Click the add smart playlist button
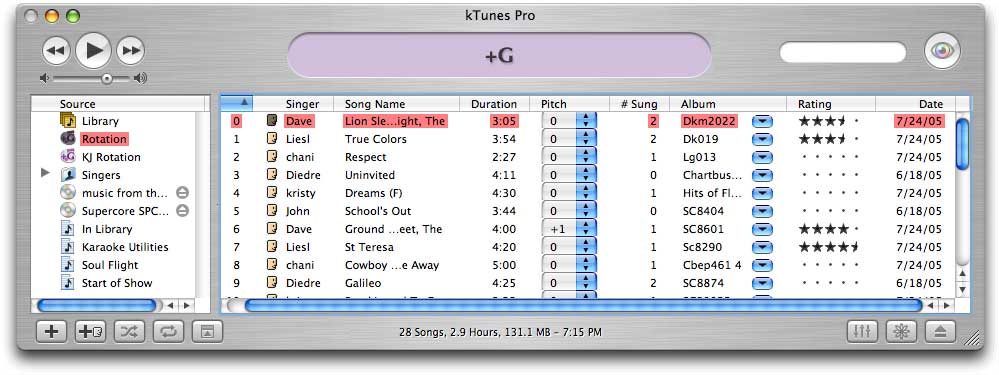This screenshot has height=375, width=999. pos(91,332)
